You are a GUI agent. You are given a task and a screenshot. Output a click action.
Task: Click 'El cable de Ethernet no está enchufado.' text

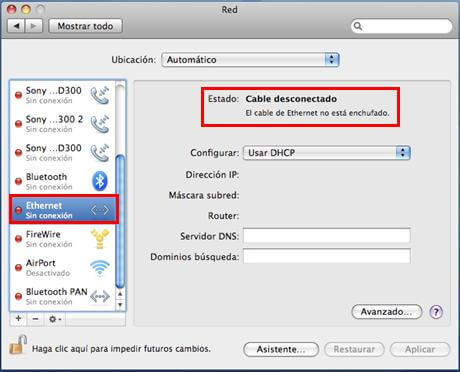click(x=317, y=113)
